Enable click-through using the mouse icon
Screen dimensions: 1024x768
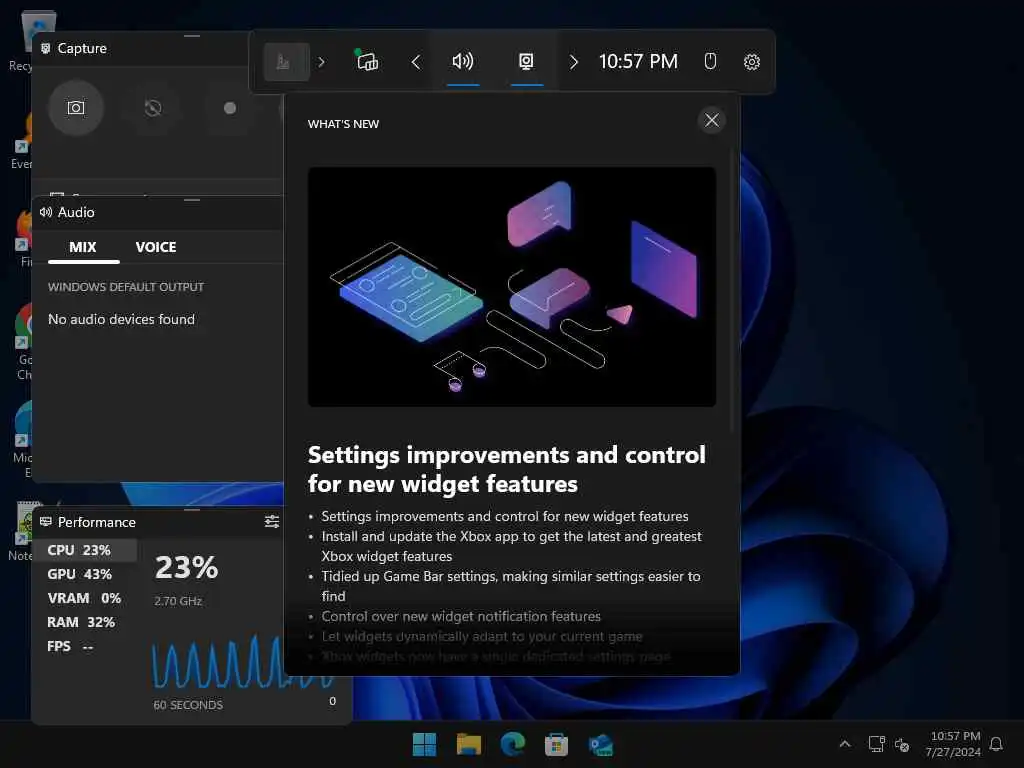711,61
